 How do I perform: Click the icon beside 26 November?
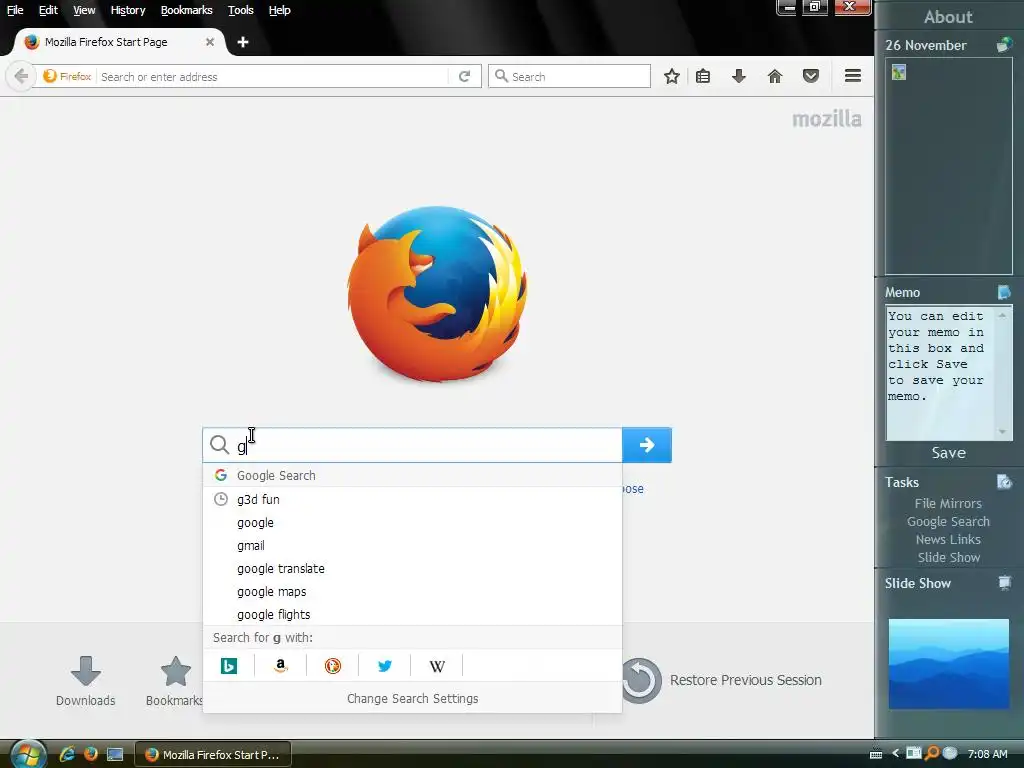pos(1004,45)
